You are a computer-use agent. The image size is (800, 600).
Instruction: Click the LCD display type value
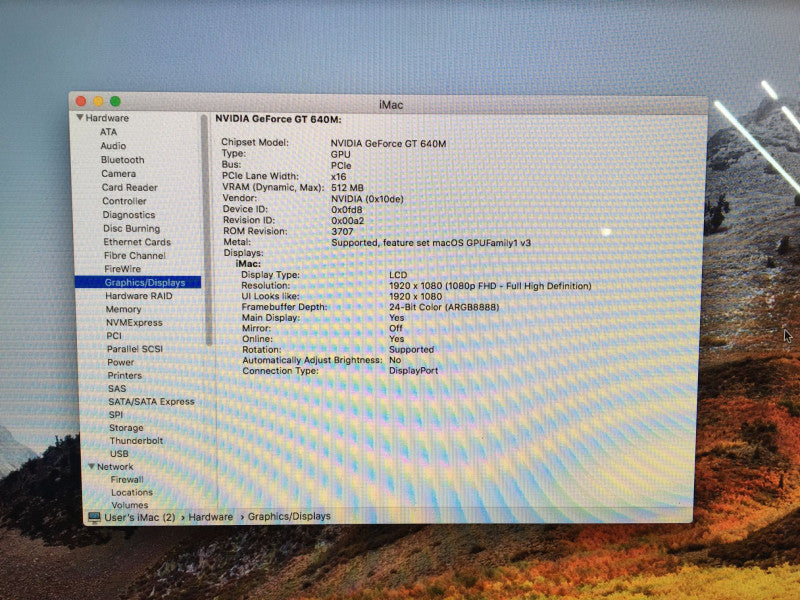point(398,275)
